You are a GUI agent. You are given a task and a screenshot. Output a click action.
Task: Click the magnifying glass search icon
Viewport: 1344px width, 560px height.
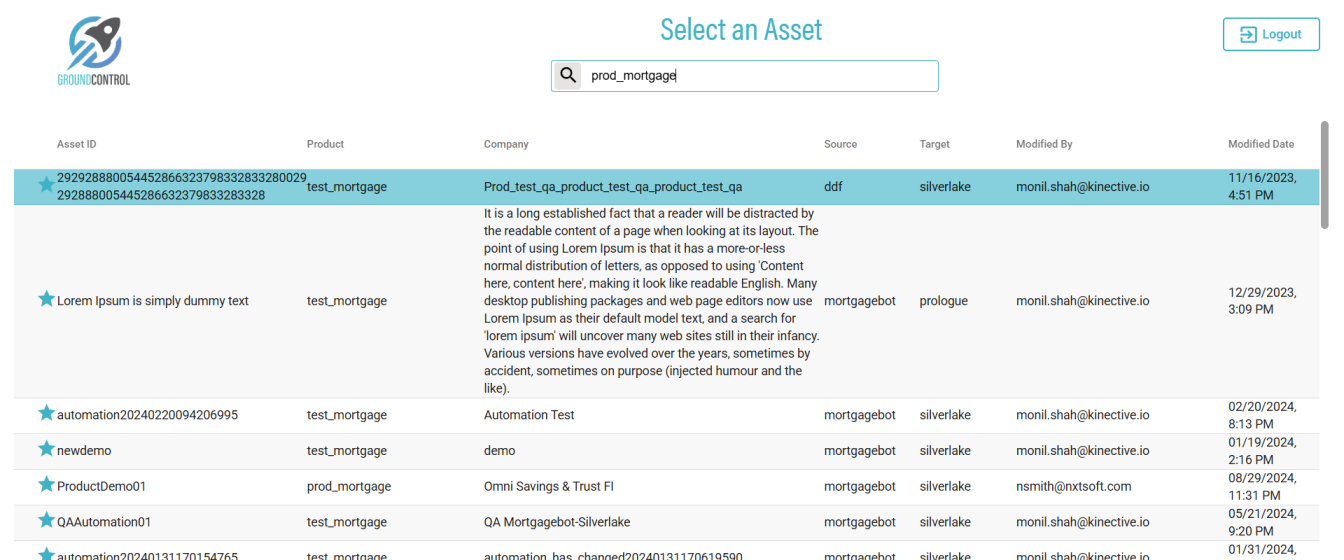(568, 76)
